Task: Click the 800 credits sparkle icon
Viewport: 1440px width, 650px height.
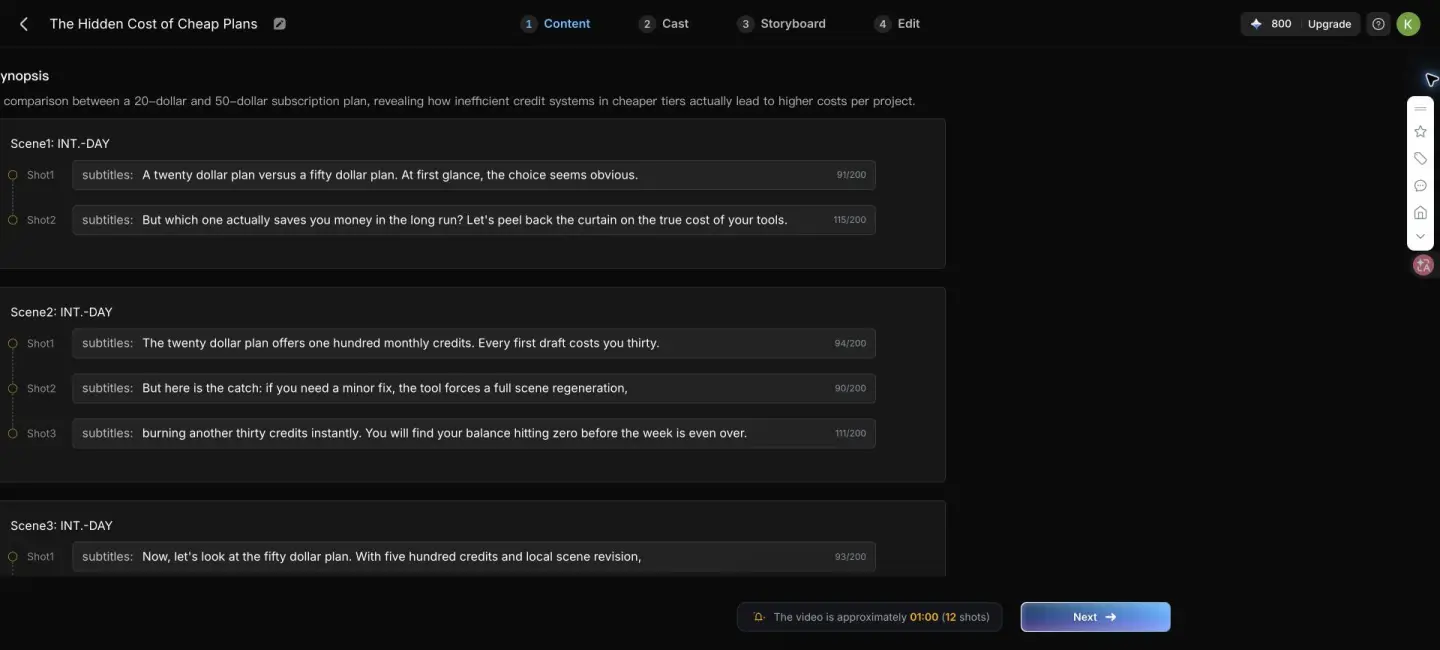Action: (1256, 24)
